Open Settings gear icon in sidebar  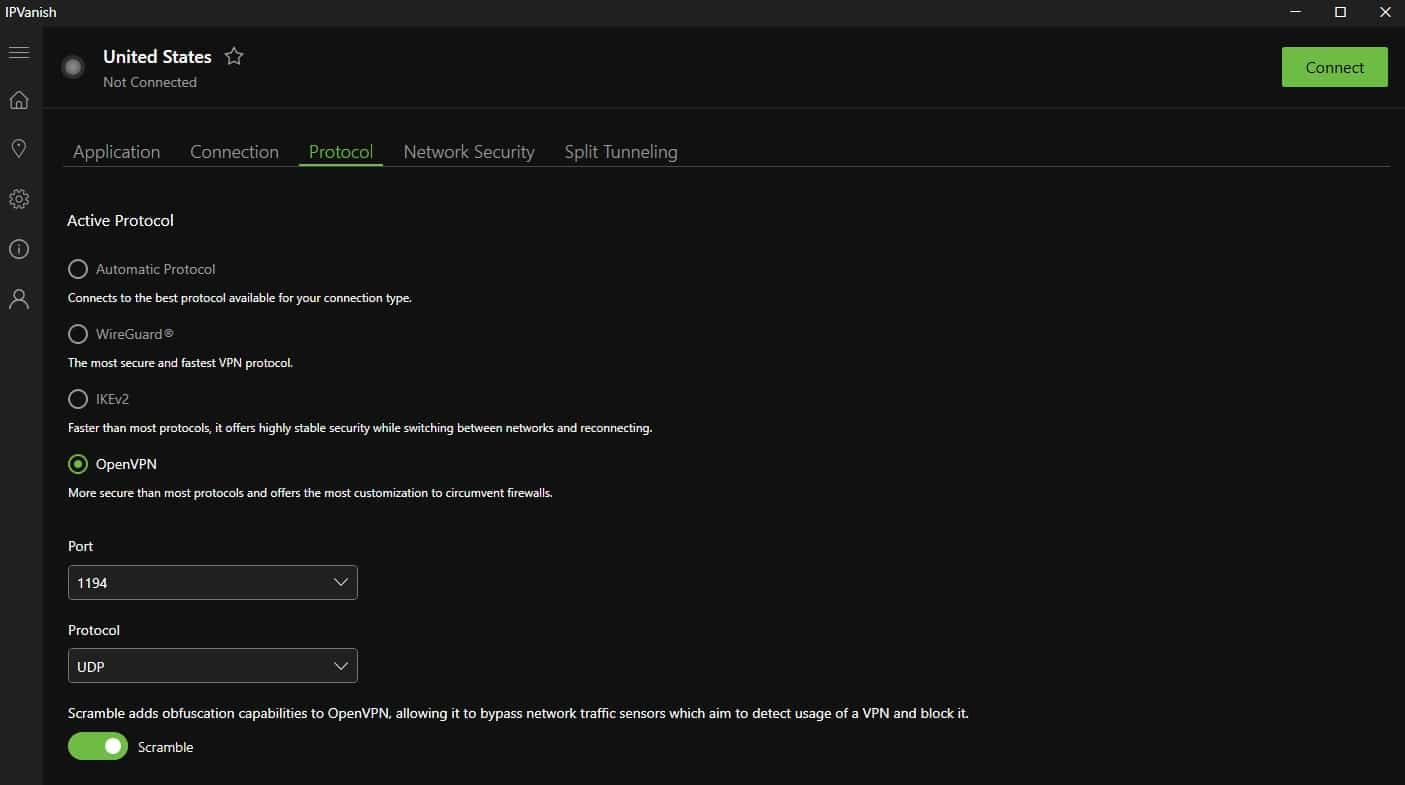(x=18, y=199)
